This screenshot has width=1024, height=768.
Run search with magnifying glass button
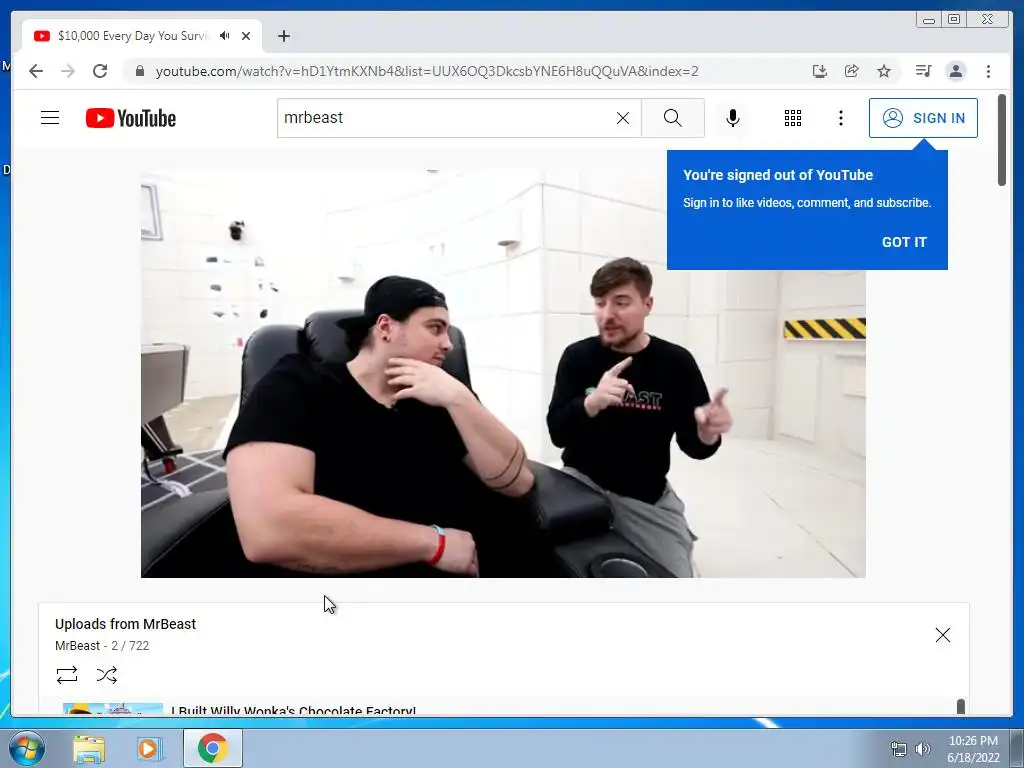coord(673,118)
